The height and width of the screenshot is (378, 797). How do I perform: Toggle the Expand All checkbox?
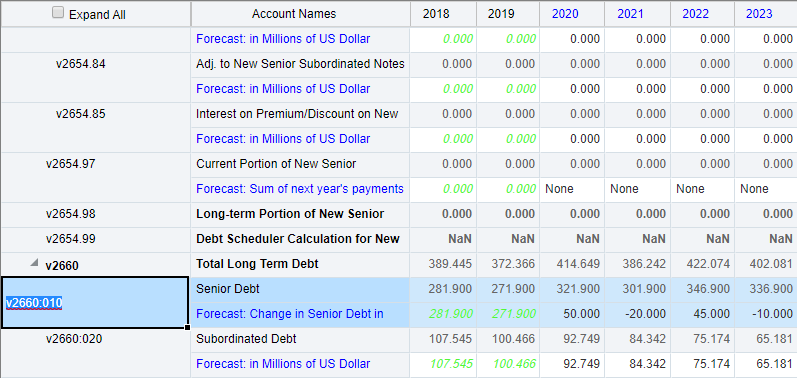[58, 13]
